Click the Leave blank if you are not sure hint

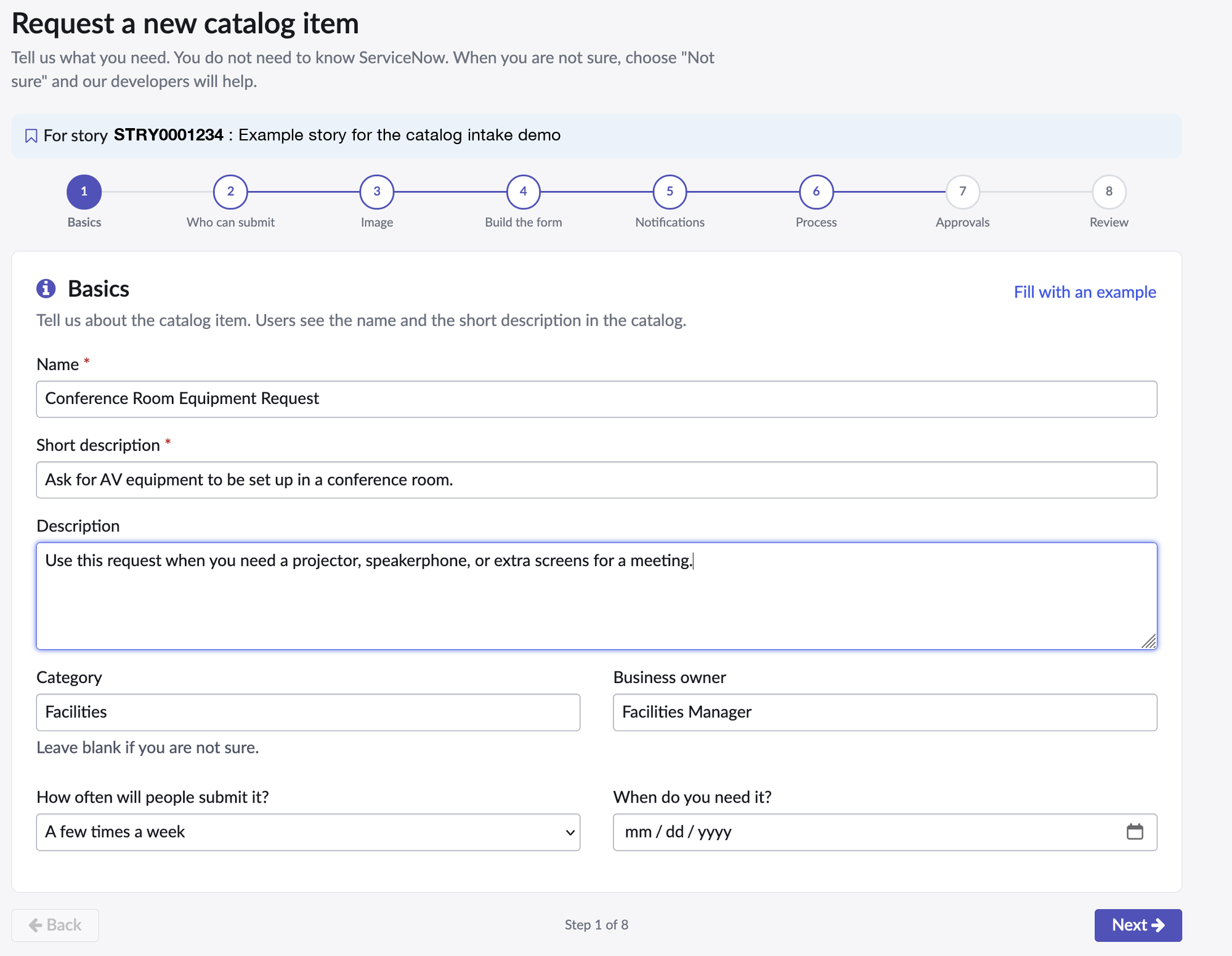pos(148,748)
